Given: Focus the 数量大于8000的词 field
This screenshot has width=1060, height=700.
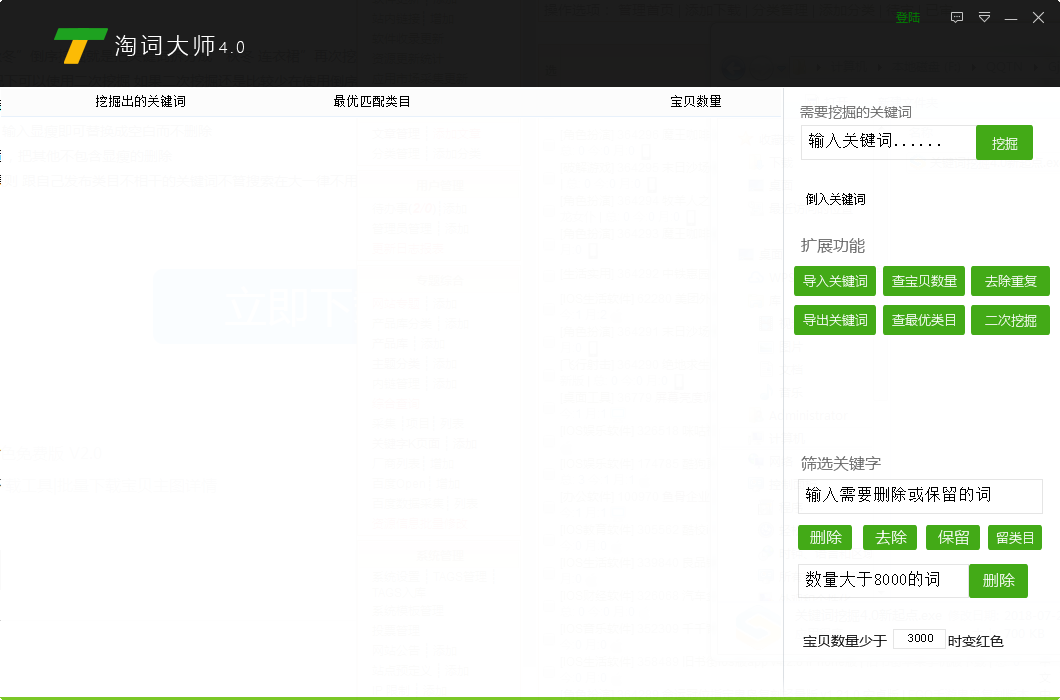Looking at the screenshot, I should click(x=884, y=580).
